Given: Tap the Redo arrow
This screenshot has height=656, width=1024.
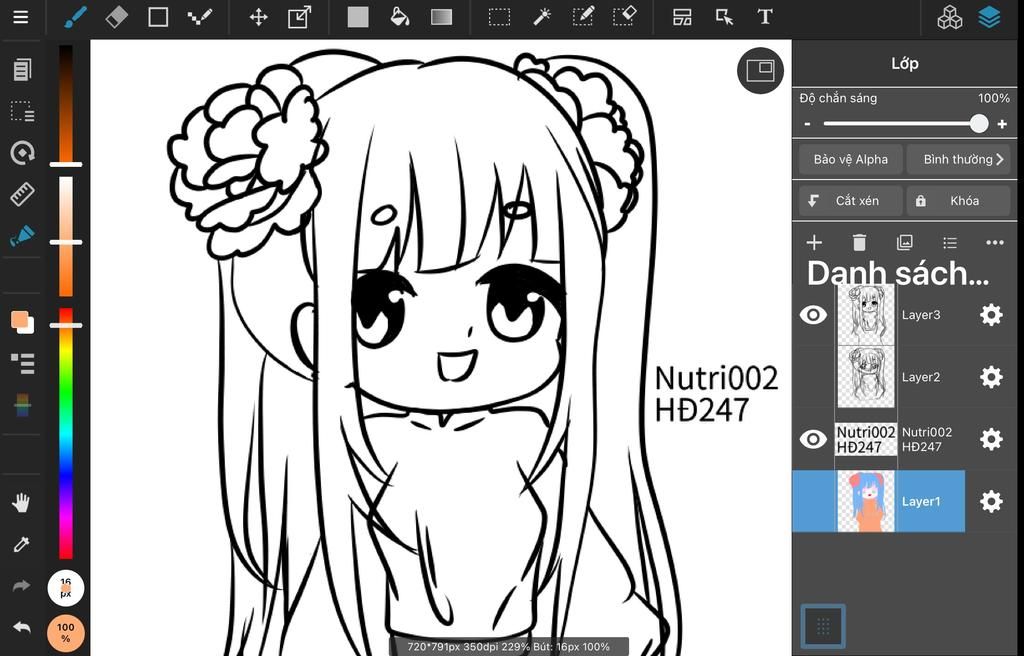Looking at the screenshot, I should tap(22, 586).
